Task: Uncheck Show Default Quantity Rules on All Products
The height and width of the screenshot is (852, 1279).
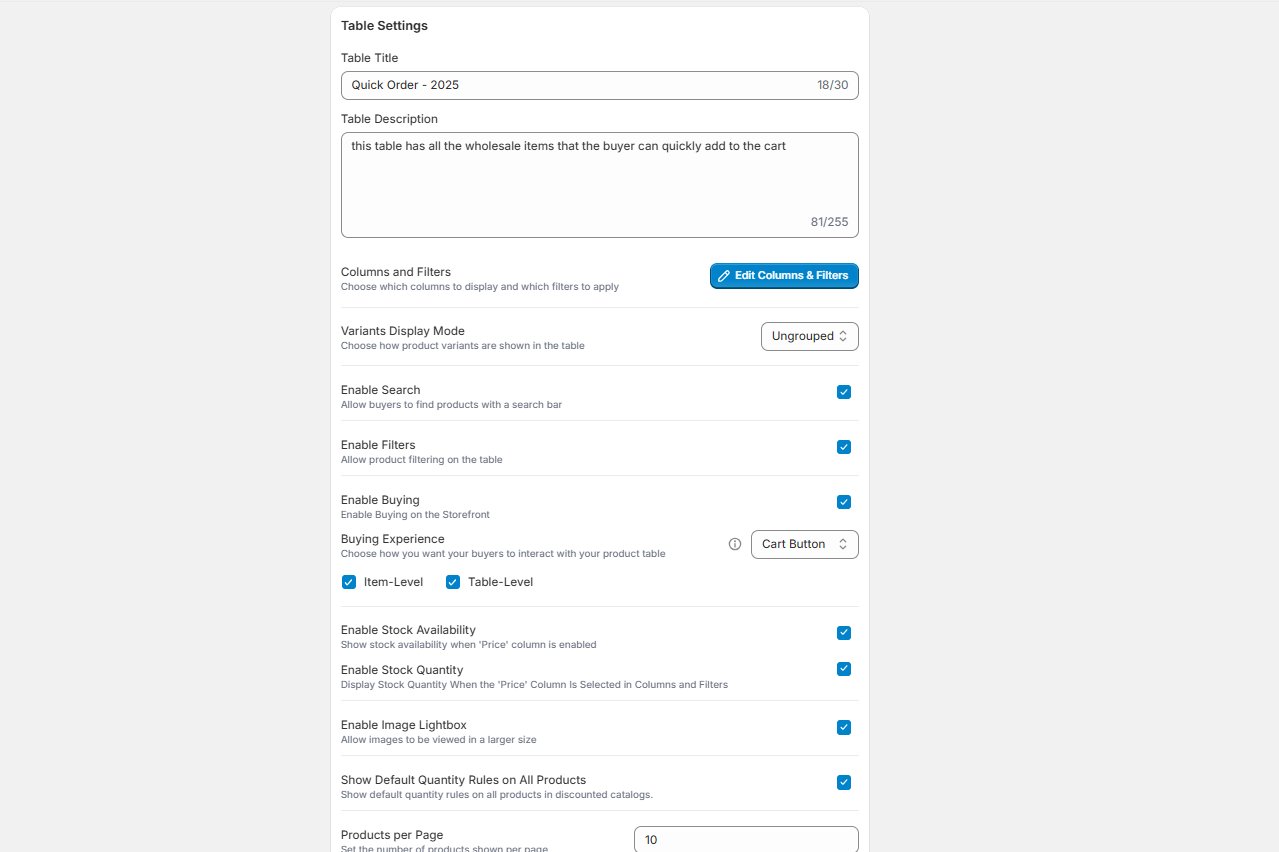Action: pos(844,782)
